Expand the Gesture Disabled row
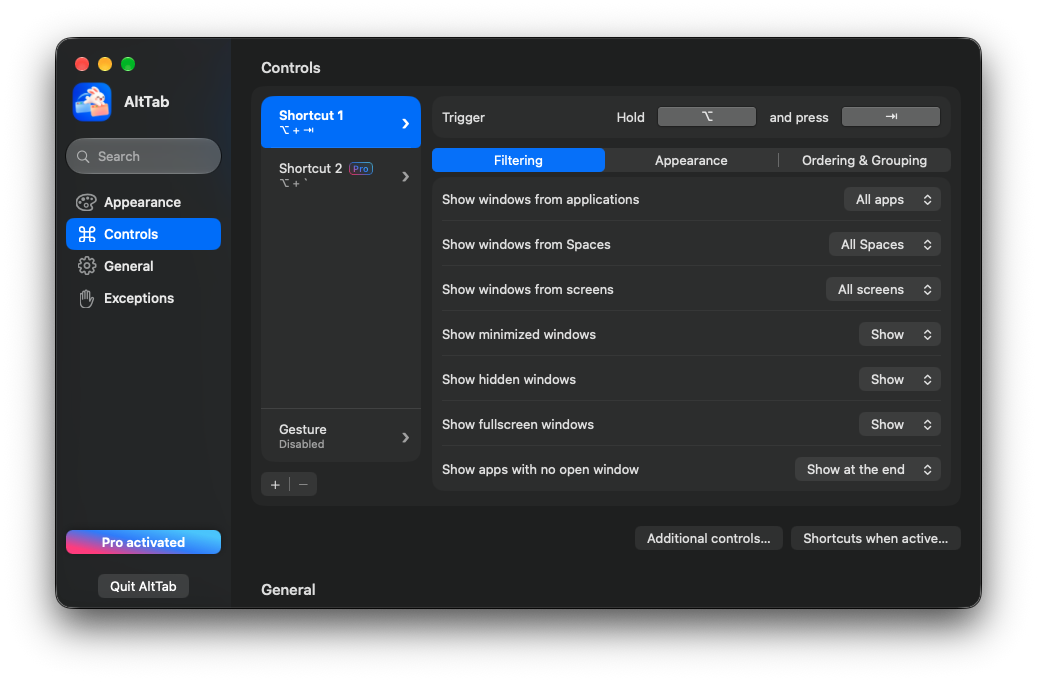Image resolution: width=1037 pixels, height=682 pixels. tap(341, 437)
